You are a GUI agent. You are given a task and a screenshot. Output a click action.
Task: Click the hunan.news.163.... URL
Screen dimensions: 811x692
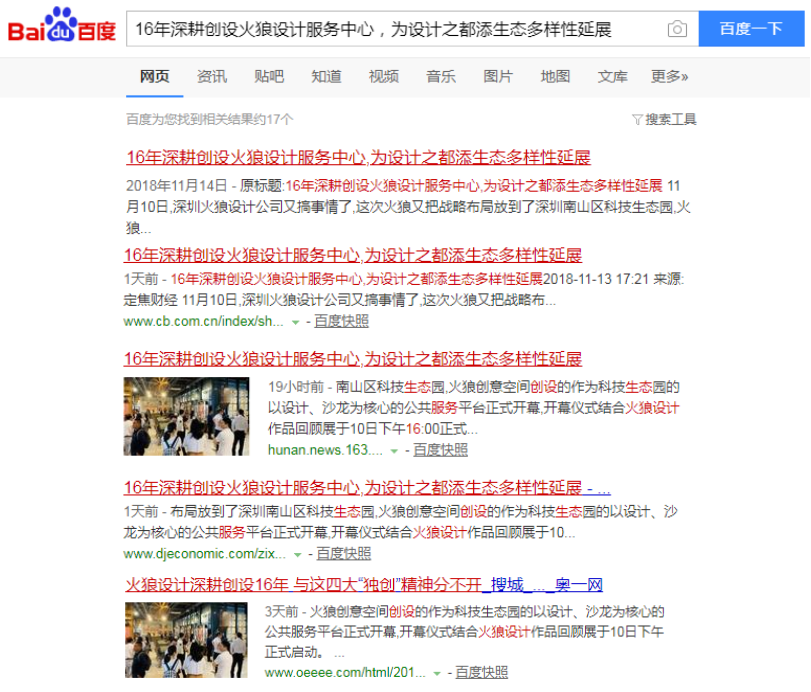click(325, 450)
